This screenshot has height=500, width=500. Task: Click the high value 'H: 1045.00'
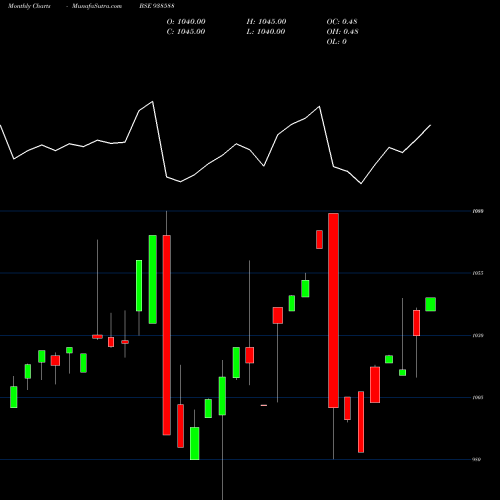266,22
